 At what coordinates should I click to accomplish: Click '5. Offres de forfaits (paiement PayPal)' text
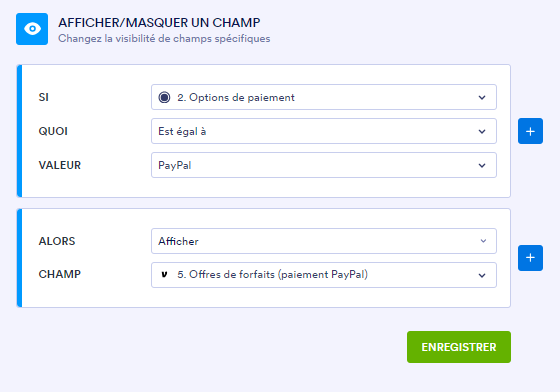coord(272,275)
